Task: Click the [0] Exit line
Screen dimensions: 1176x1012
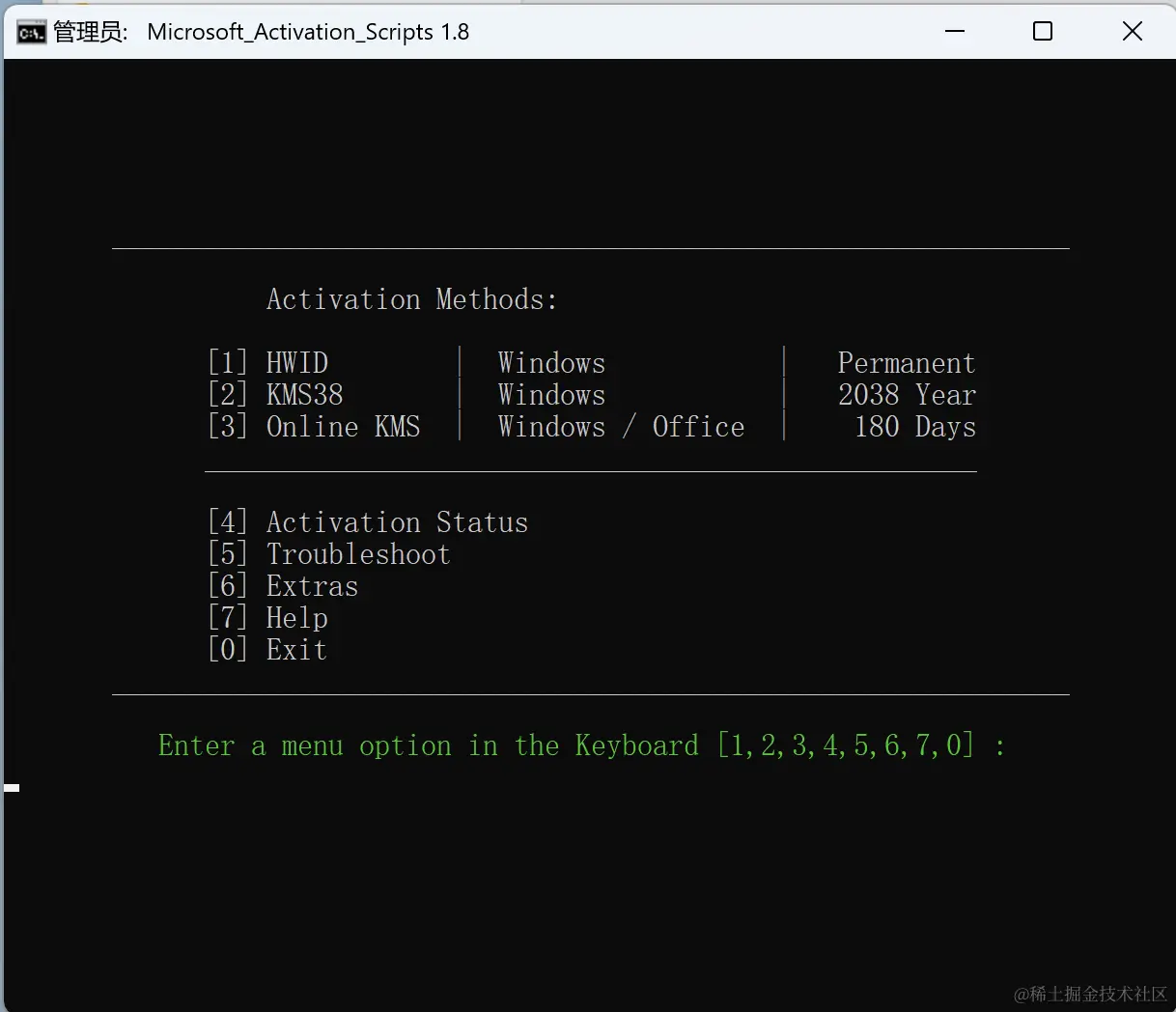Action: [x=268, y=650]
